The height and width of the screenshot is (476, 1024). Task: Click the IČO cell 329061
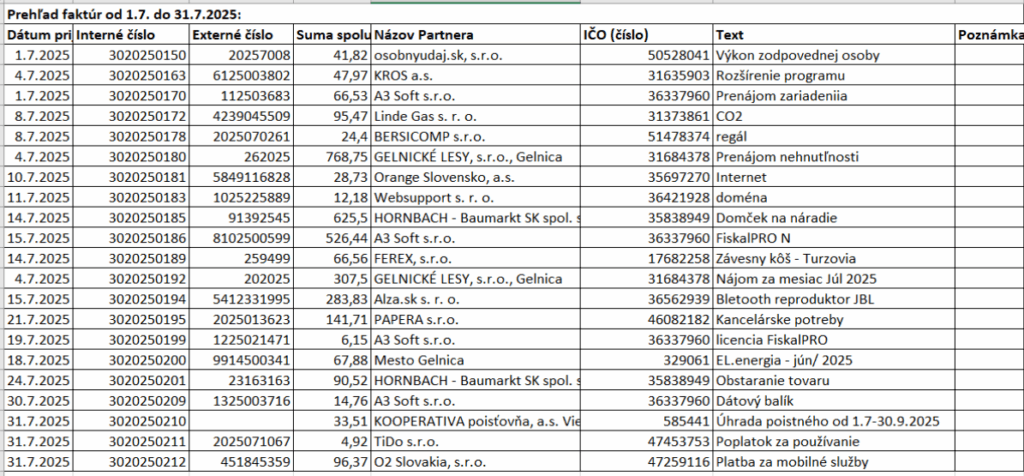(646, 360)
